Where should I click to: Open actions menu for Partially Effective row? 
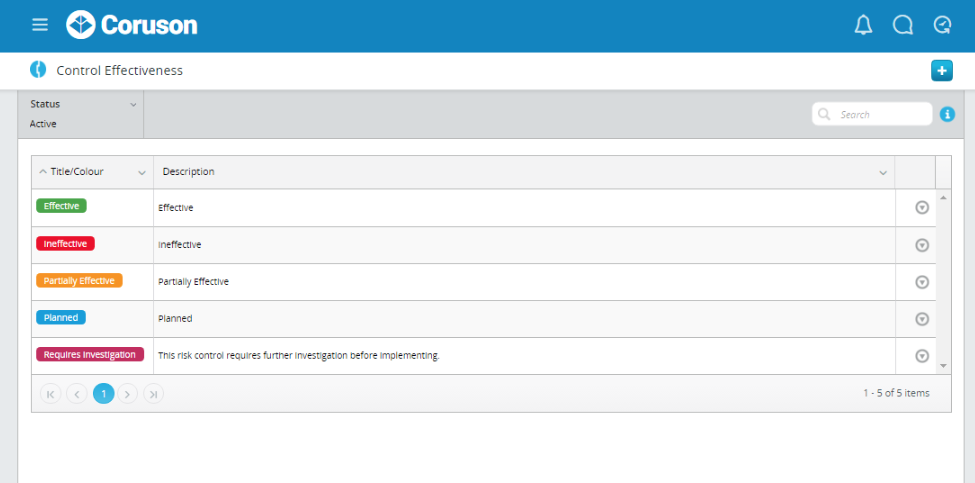[922, 282]
